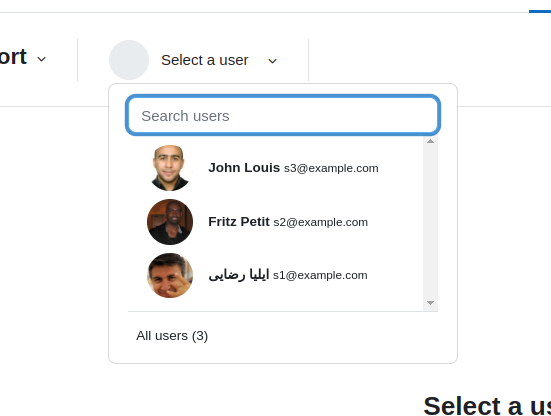Click the user list scrollbar track

(x=430, y=222)
